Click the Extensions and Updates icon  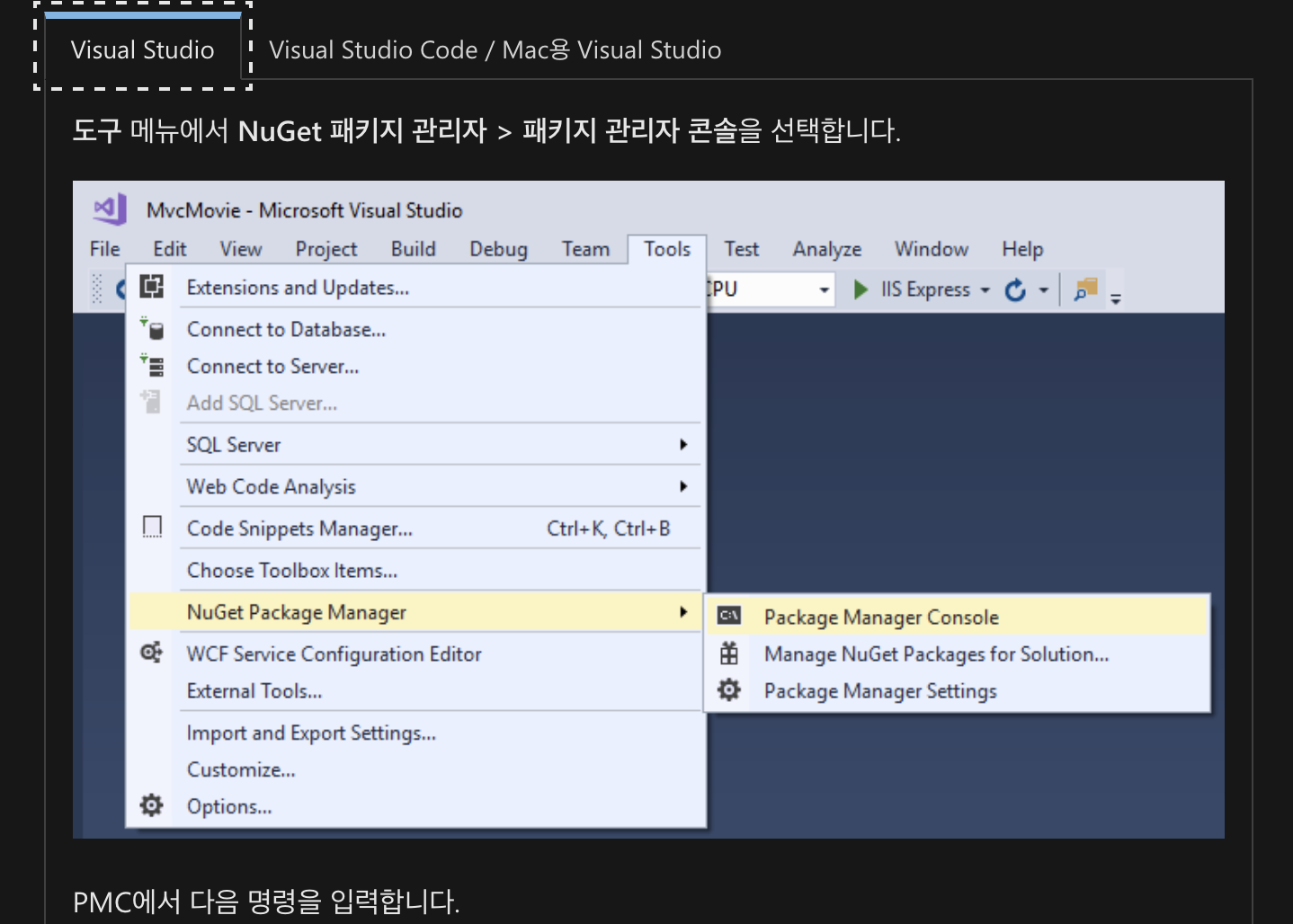point(152,287)
